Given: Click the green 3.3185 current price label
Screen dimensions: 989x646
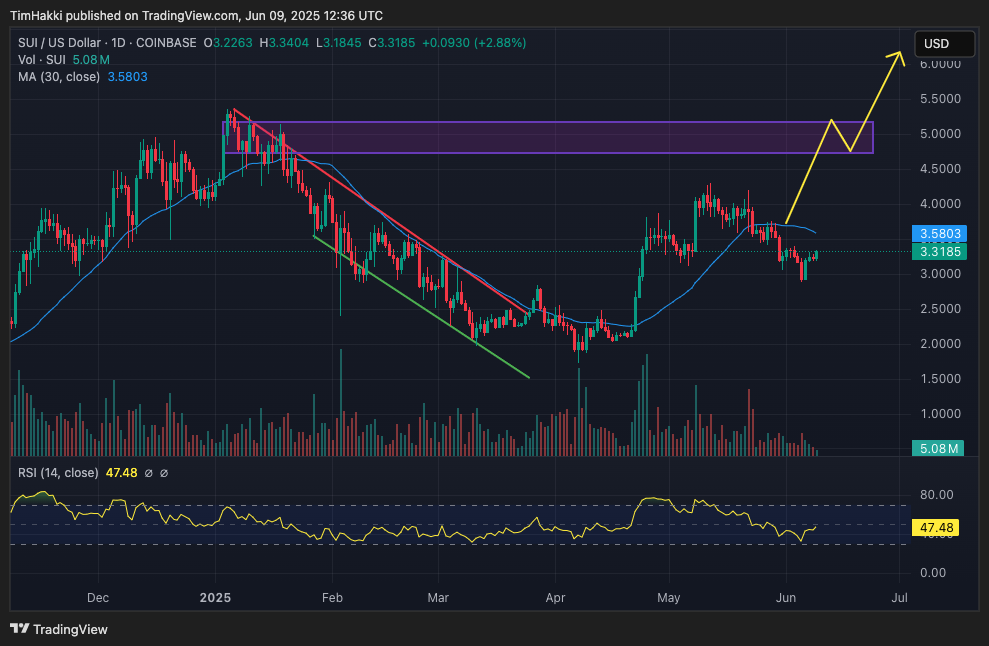Looking at the screenshot, I should point(939,252).
